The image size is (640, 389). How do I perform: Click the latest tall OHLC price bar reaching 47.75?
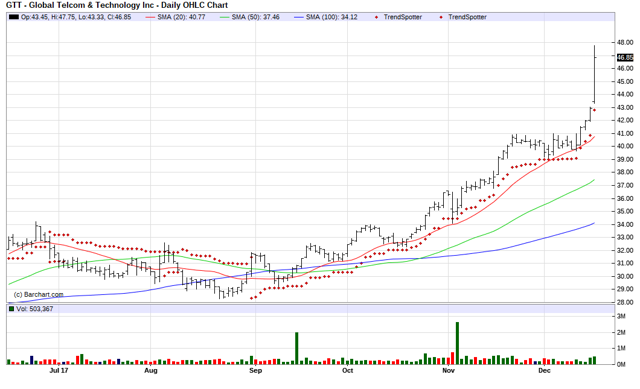594,74
